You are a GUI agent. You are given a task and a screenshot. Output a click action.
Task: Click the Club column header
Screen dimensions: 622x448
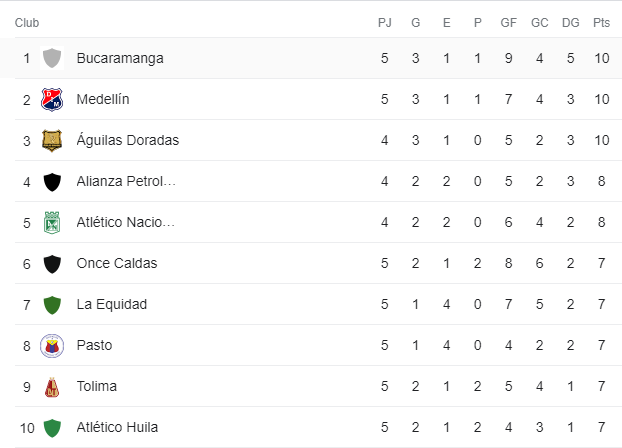(27, 22)
